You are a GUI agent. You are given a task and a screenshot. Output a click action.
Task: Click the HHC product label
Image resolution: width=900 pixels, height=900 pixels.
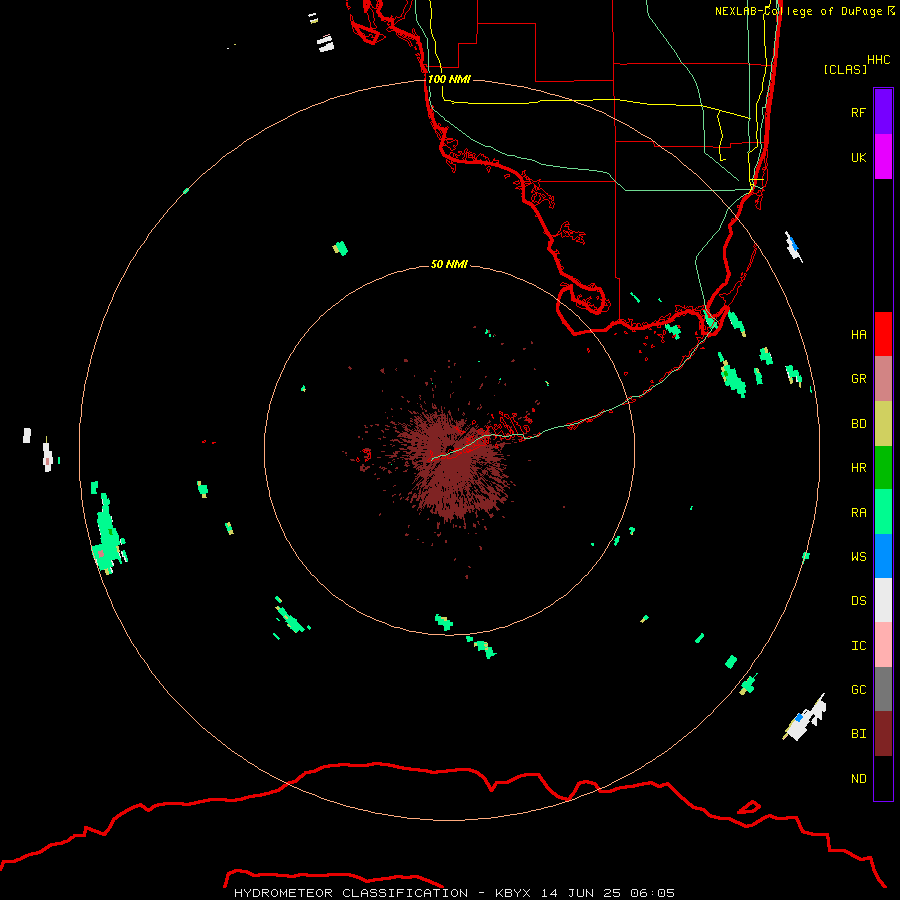tap(878, 60)
